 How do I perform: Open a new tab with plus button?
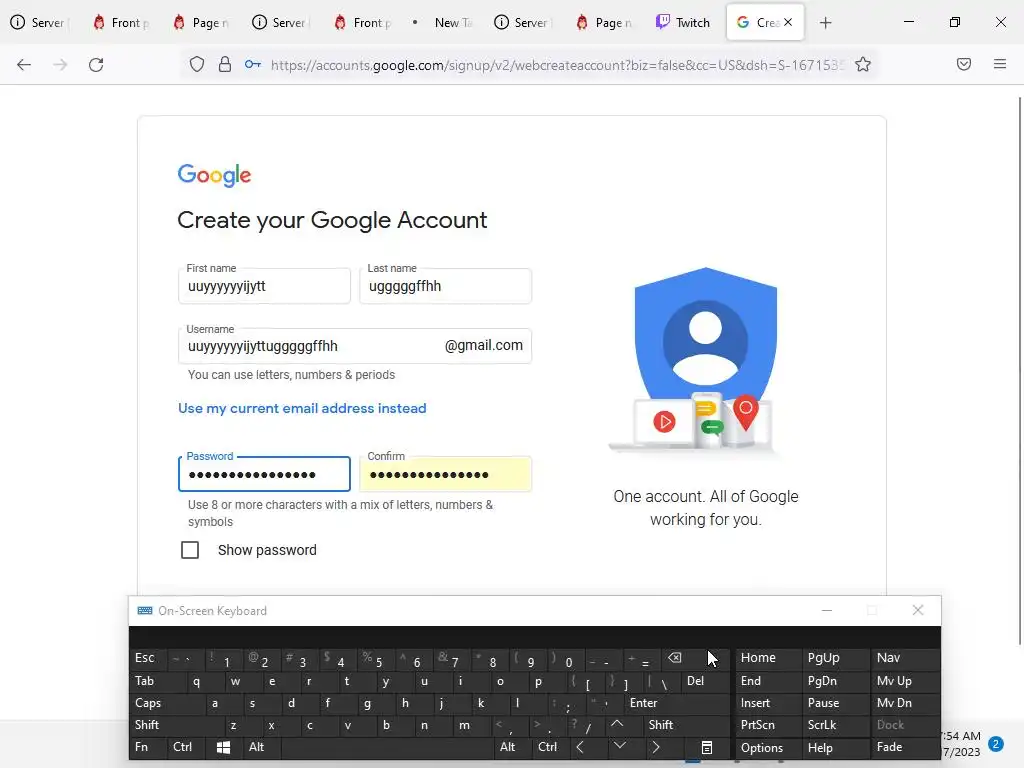tap(825, 23)
